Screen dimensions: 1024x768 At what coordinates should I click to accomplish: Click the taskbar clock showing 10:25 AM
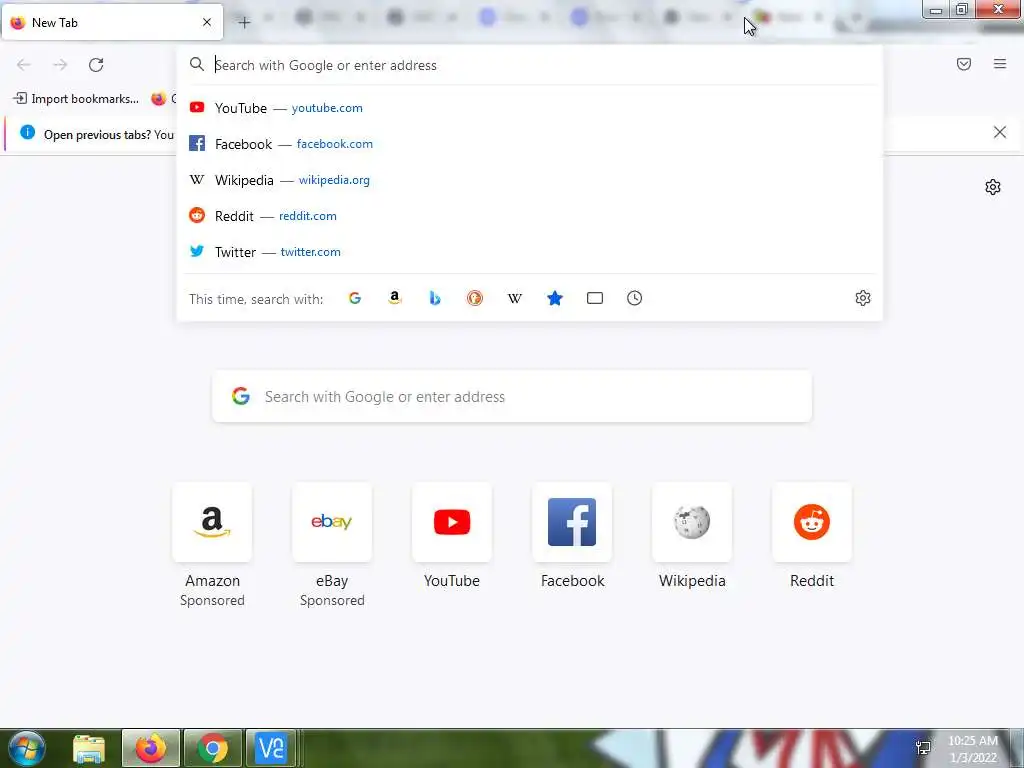click(972, 749)
